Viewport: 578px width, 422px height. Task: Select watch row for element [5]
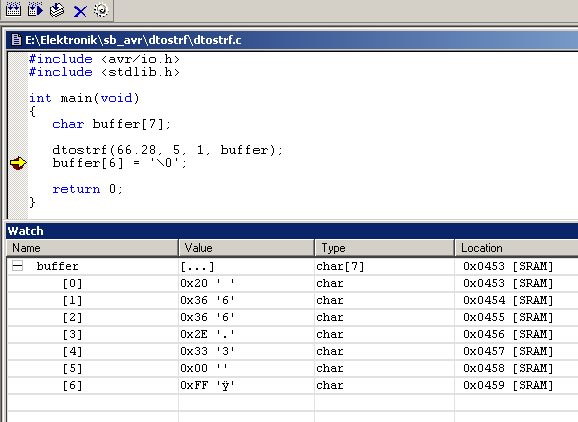click(293, 368)
